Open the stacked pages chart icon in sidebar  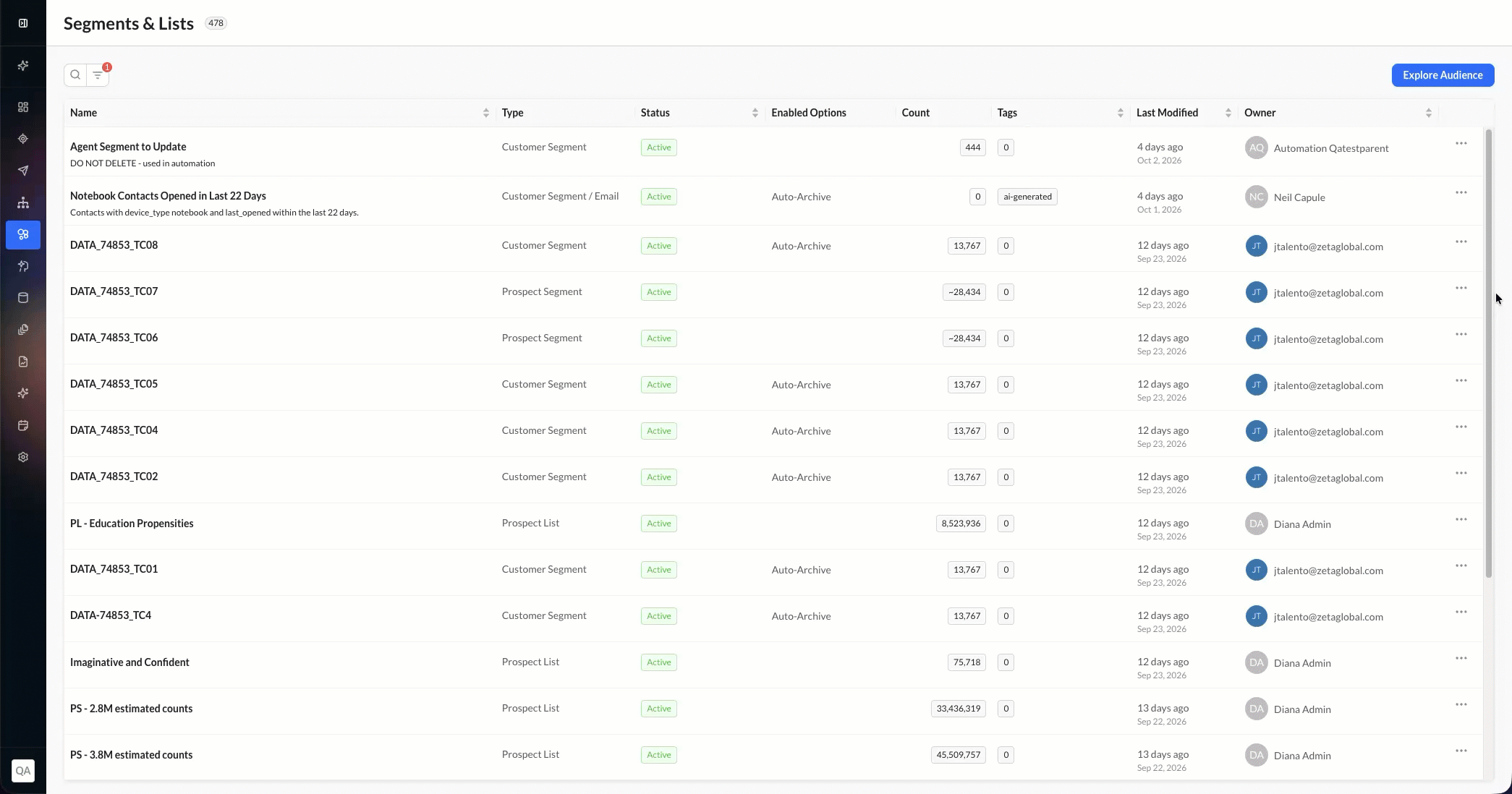(23, 330)
